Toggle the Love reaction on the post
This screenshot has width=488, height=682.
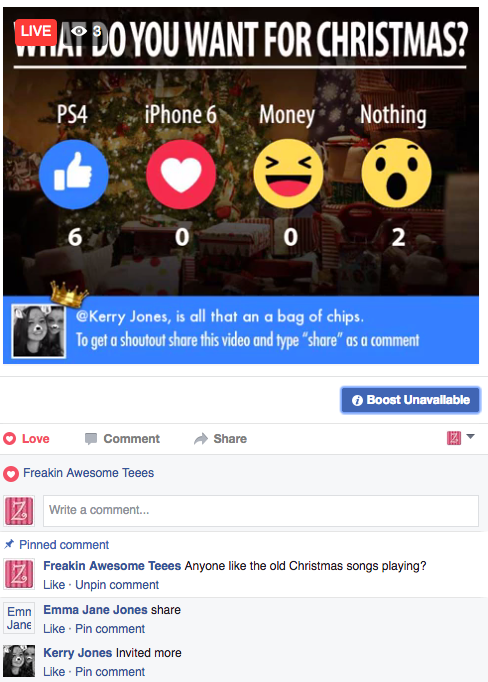point(27,438)
